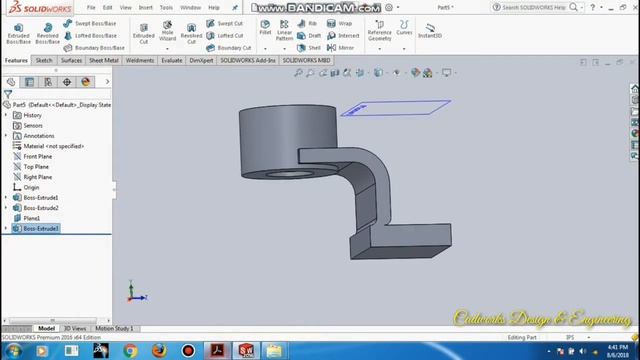Switch to 3D Views tab
This screenshot has width=640, height=360.
point(75,329)
